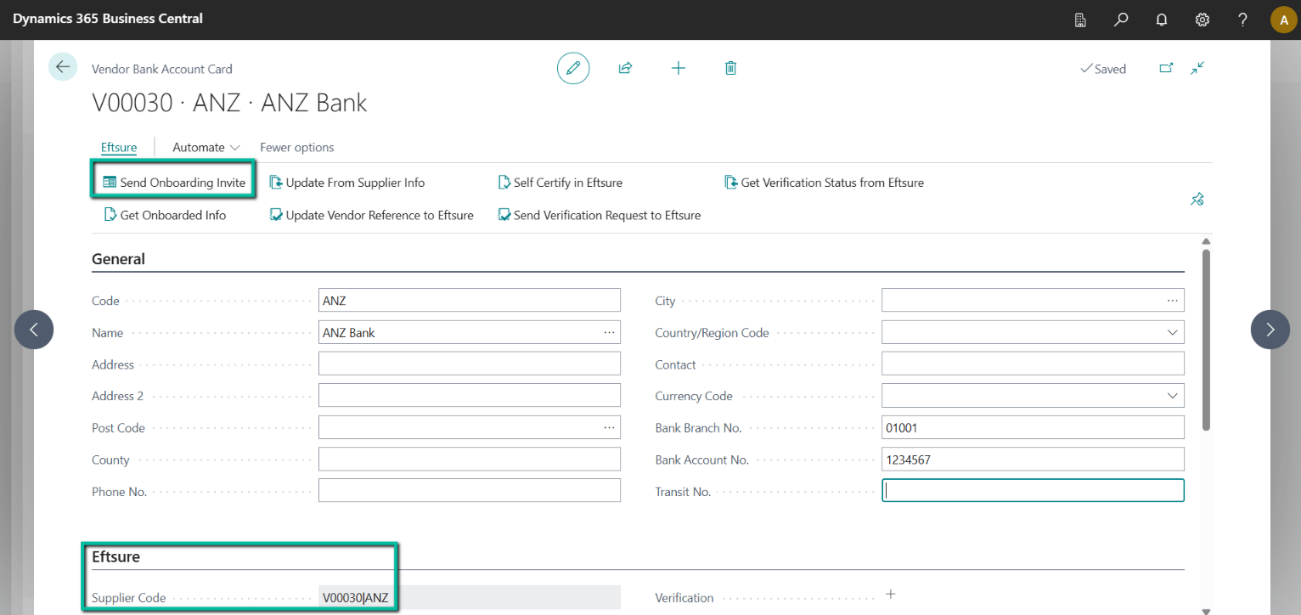Click the delete trash icon
This screenshot has height=615, width=1301.
coord(731,68)
